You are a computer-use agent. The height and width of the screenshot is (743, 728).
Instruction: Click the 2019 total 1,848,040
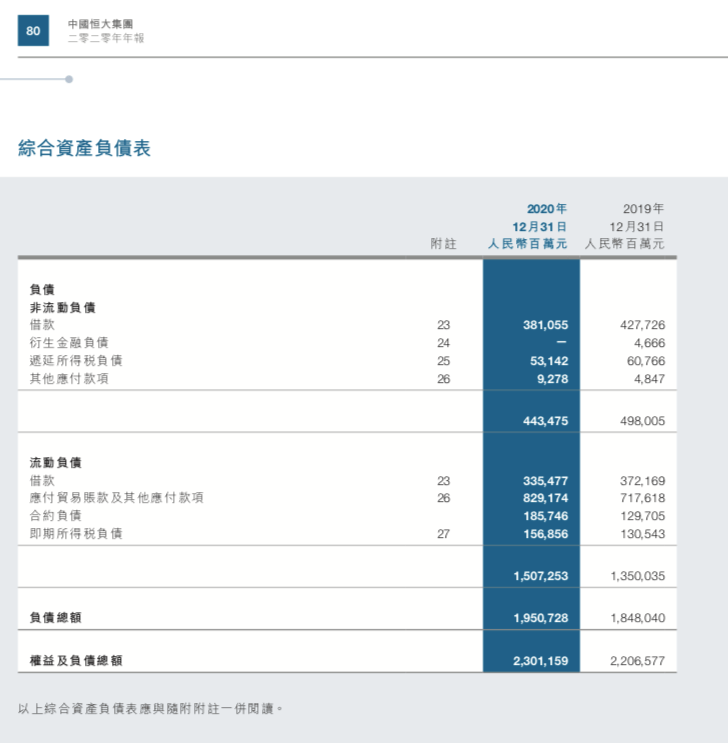tap(637, 619)
